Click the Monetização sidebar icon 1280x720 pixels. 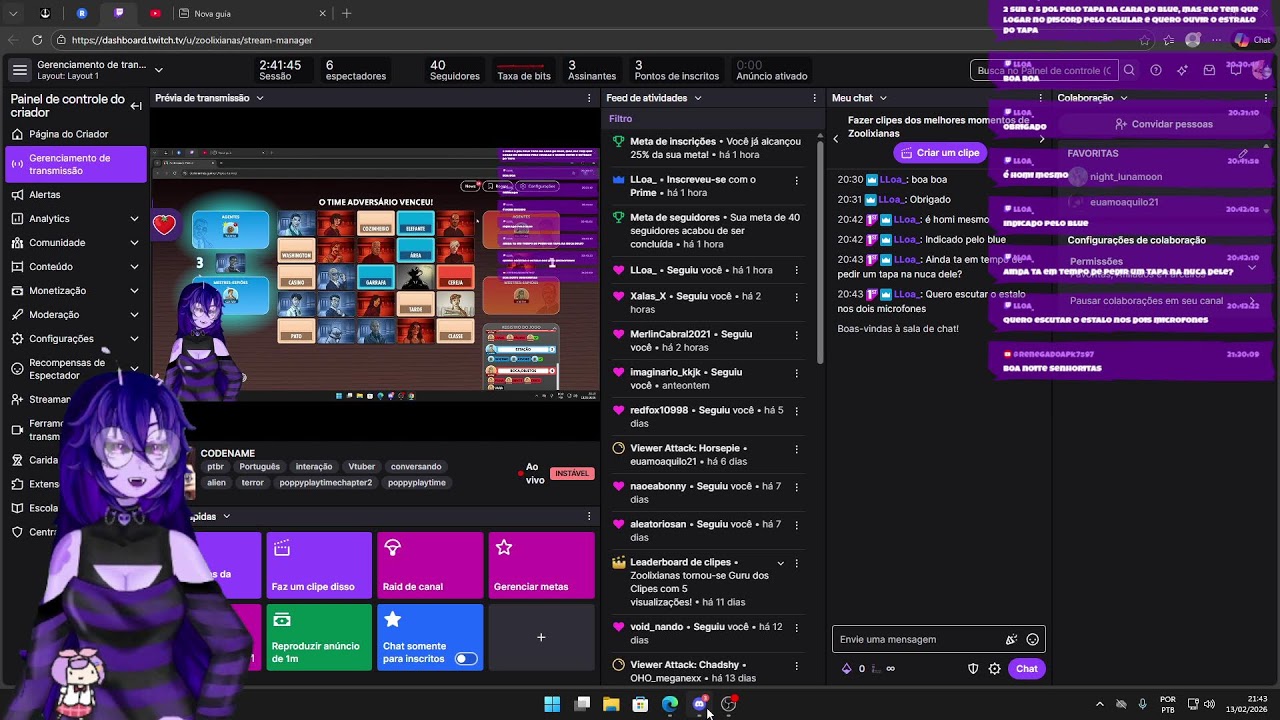tap(17, 291)
